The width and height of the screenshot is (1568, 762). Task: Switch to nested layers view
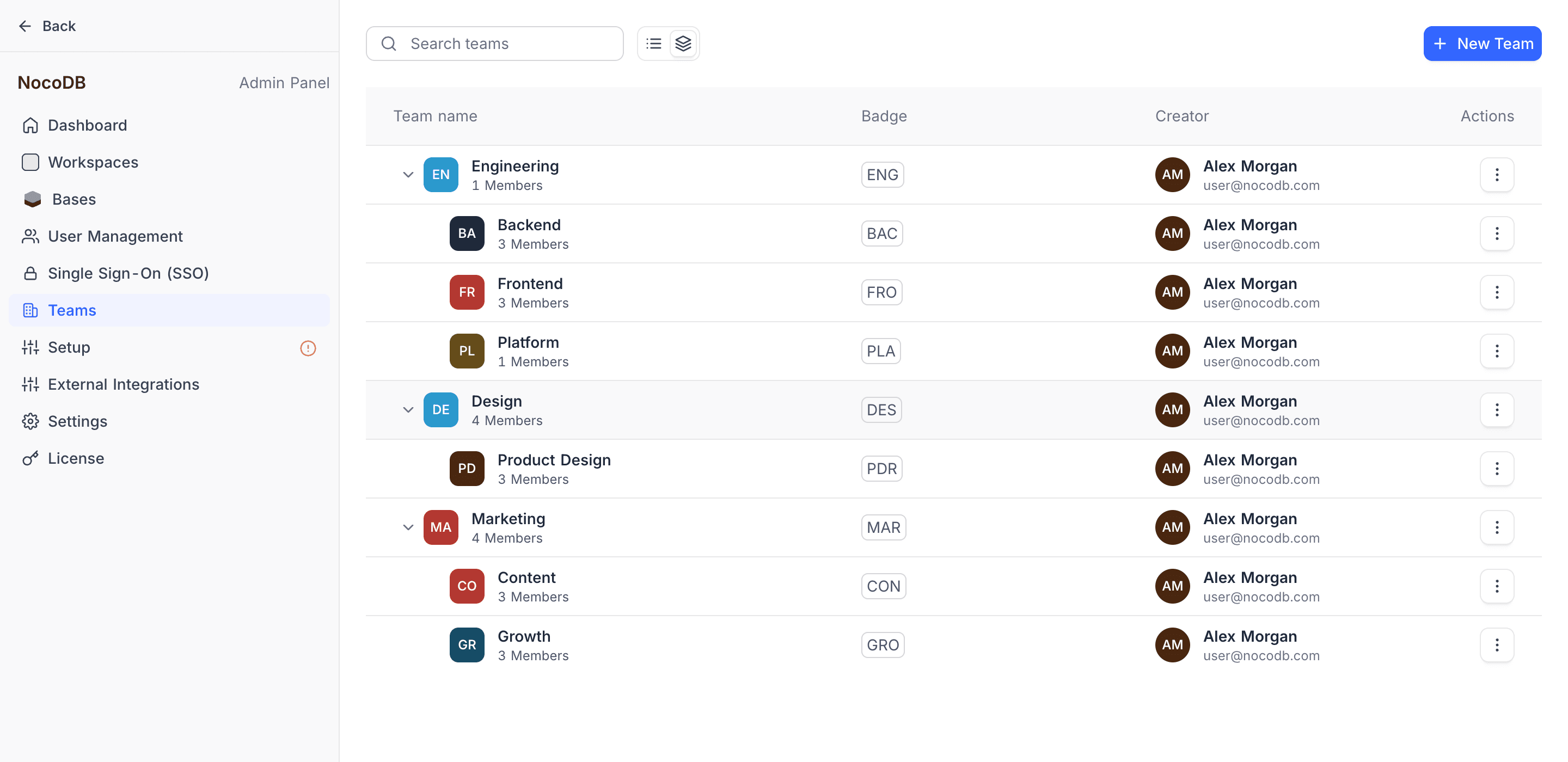tap(684, 44)
